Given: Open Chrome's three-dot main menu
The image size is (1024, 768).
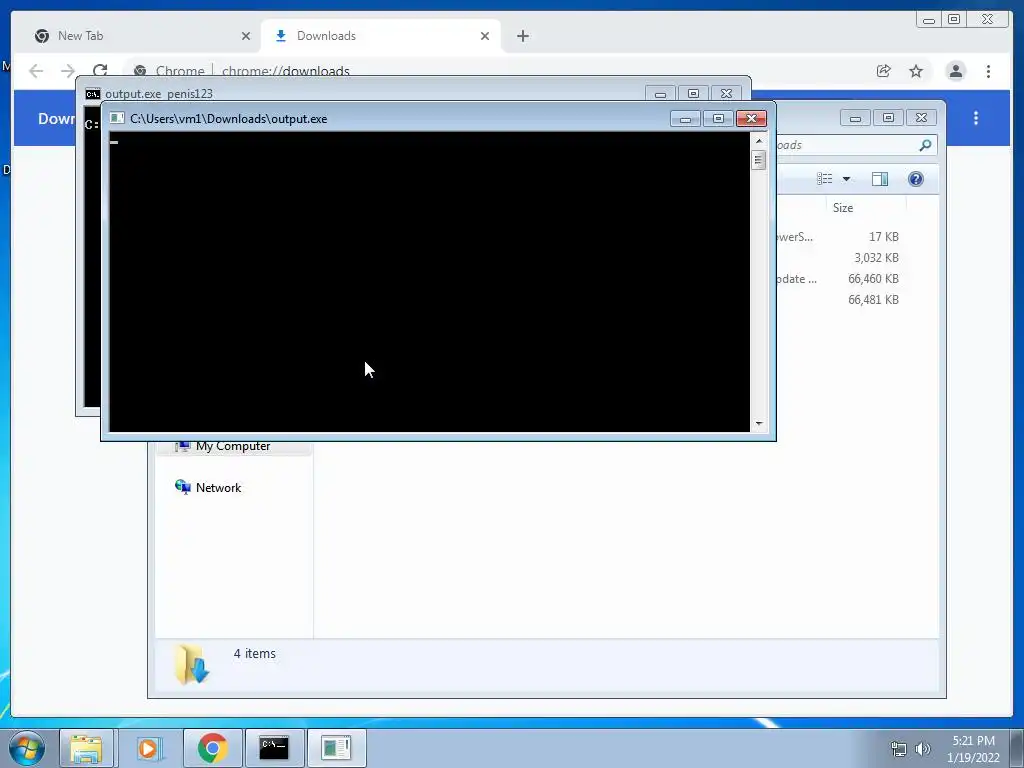Looking at the screenshot, I should (x=988, y=71).
